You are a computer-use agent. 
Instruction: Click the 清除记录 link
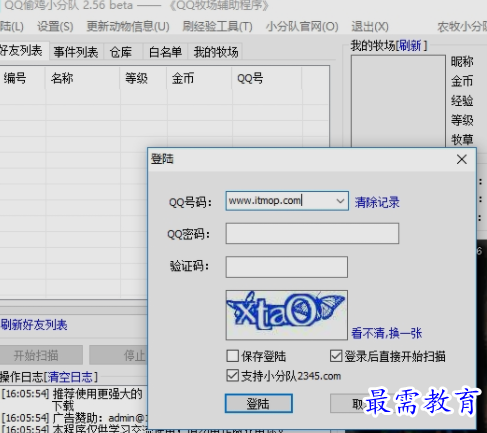coord(377,202)
